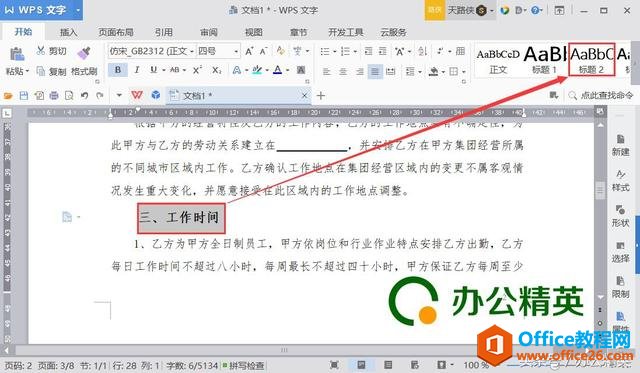640x373 pixels.
Task: Open the font size dropdown 四号
Action: (236, 52)
